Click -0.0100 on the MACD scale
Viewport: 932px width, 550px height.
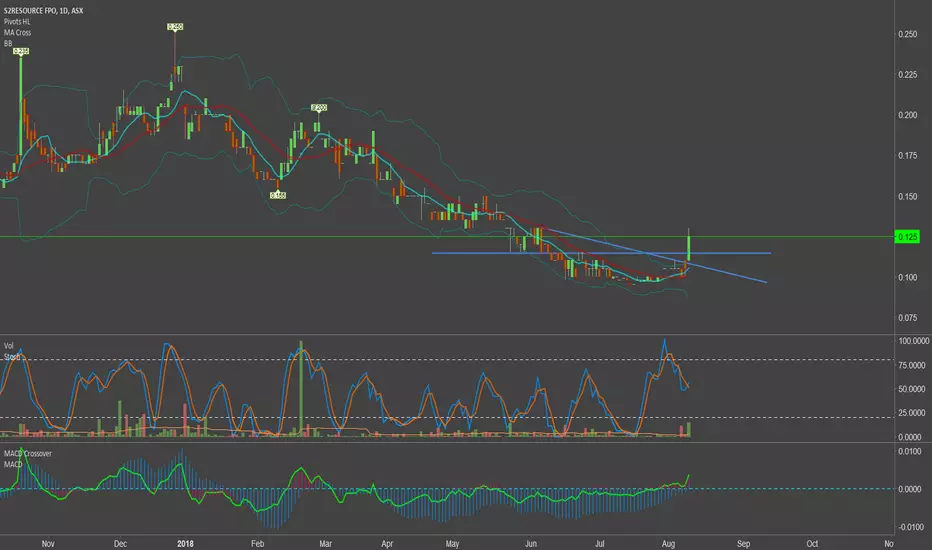tap(909, 527)
